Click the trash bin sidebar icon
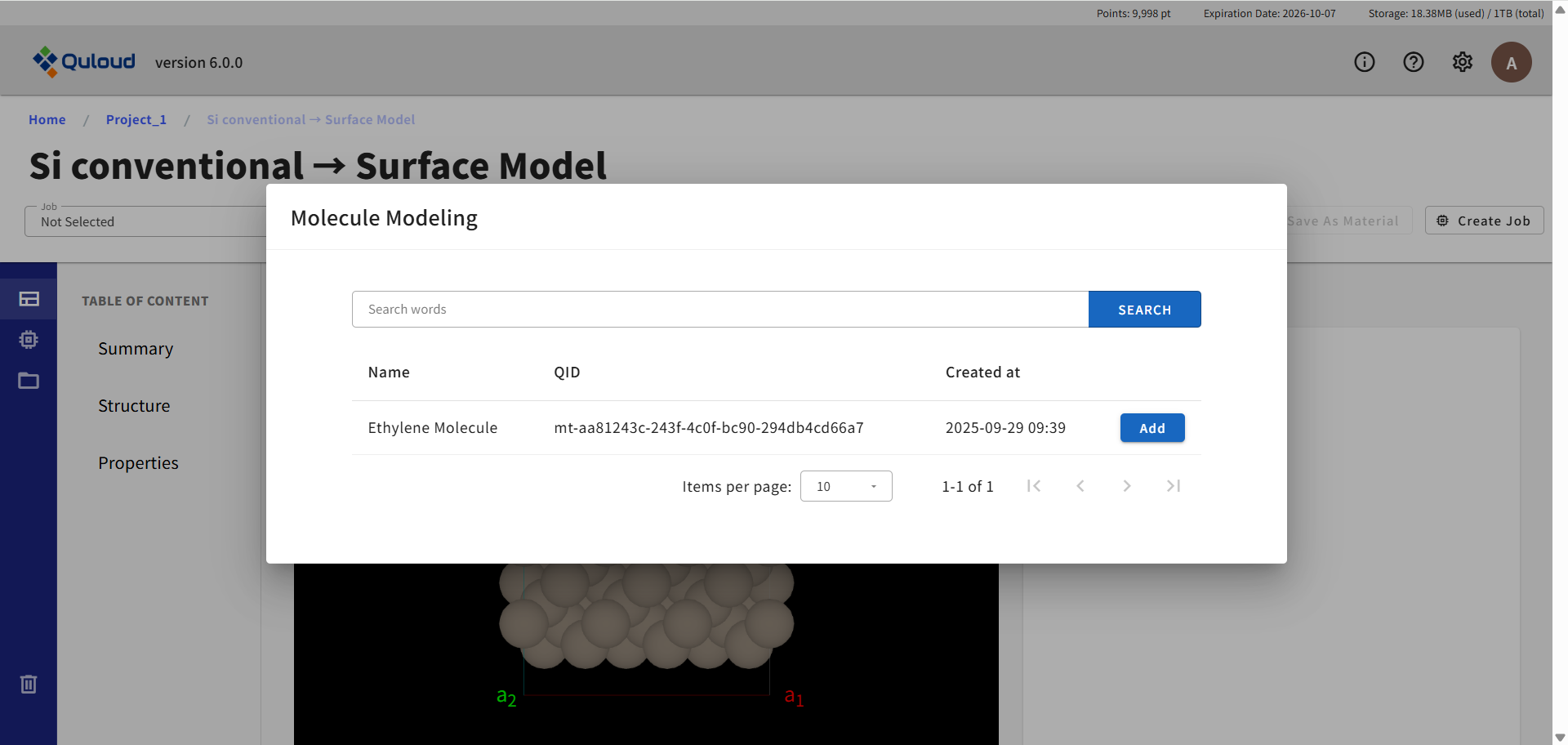Viewport: 1568px width, 745px height. [29, 684]
